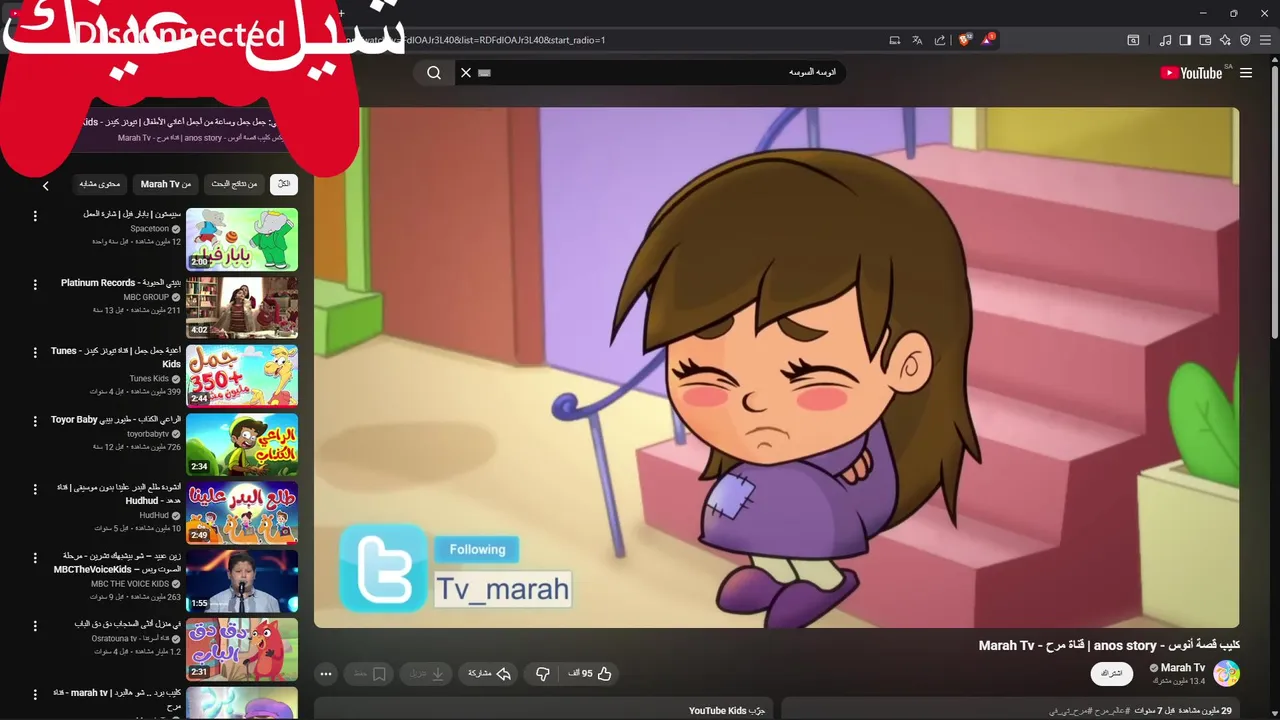Like the video with thumbs up

(x=604, y=674)
